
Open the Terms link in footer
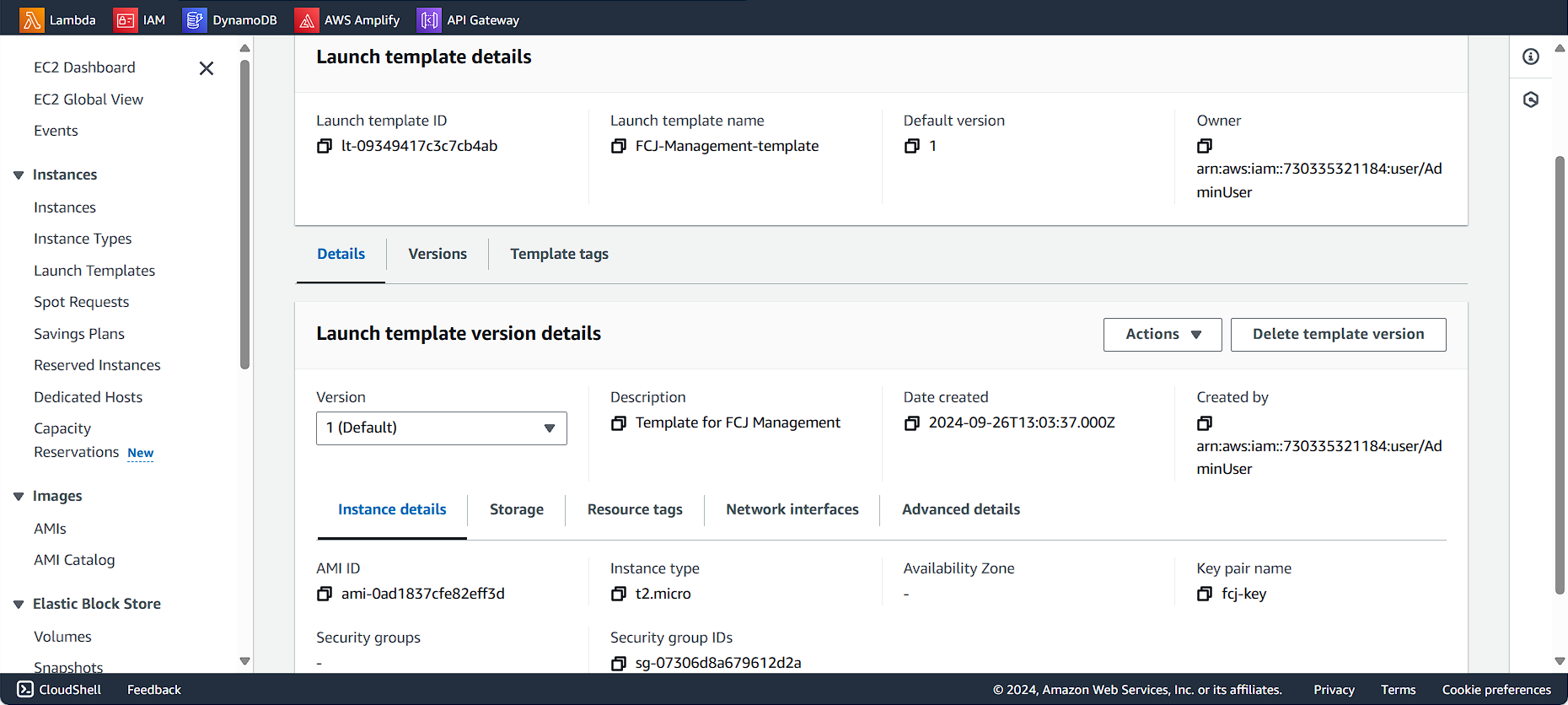tap(1398, 690)
